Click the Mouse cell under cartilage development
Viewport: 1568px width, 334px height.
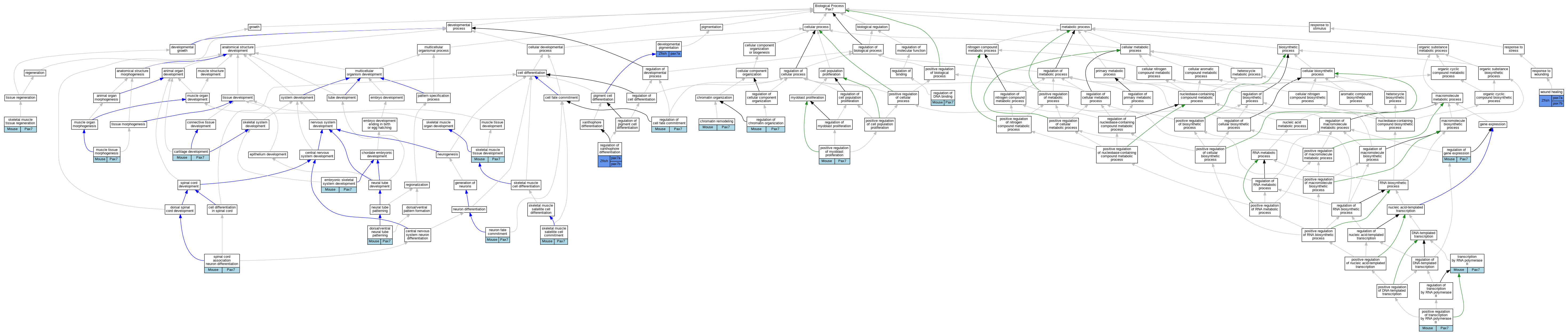(x=182, y=158)
